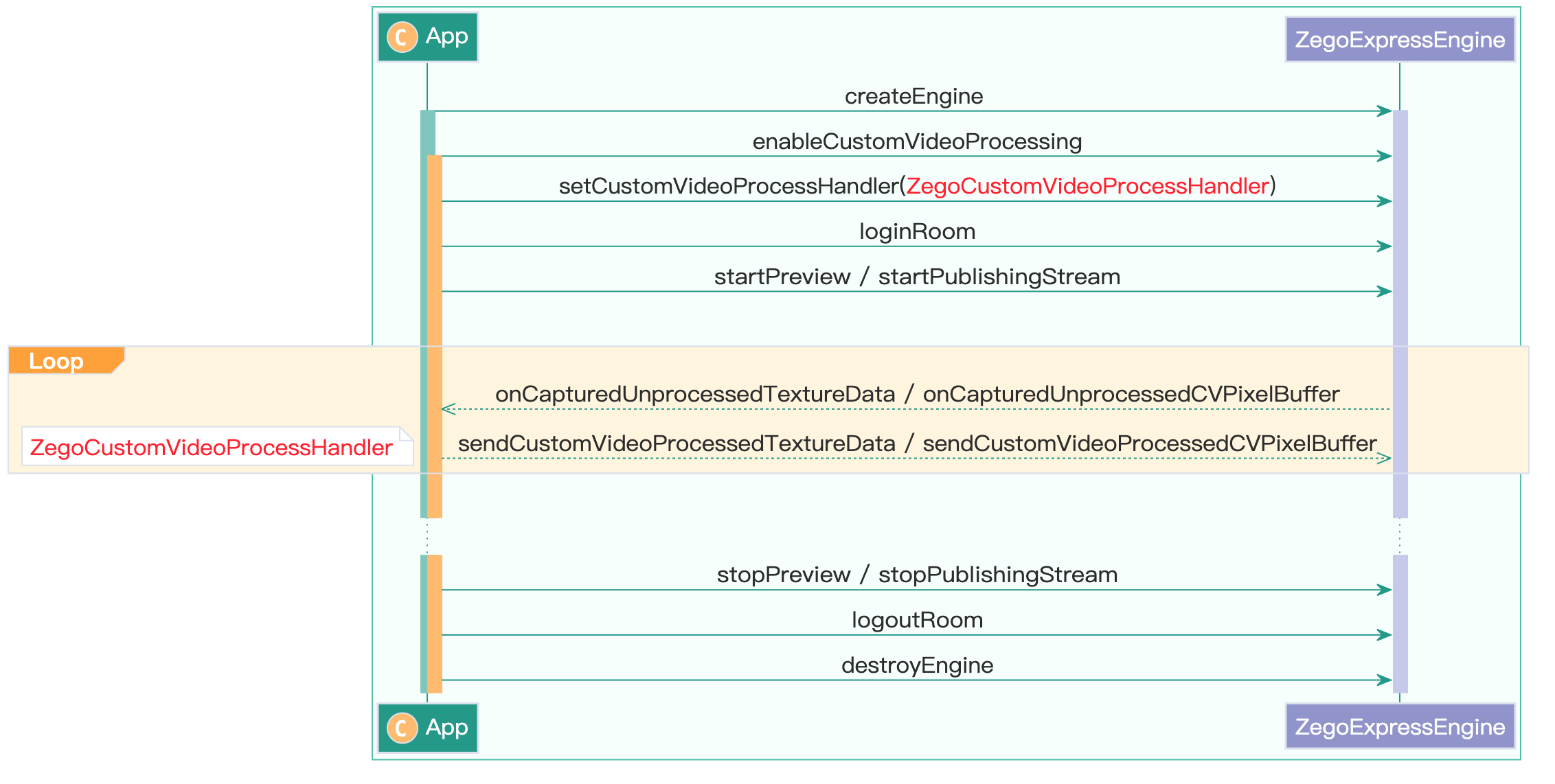The image size is (1555, 784).
Task: Click the orange C icon in bottom App box
Action: pos(402,728)
